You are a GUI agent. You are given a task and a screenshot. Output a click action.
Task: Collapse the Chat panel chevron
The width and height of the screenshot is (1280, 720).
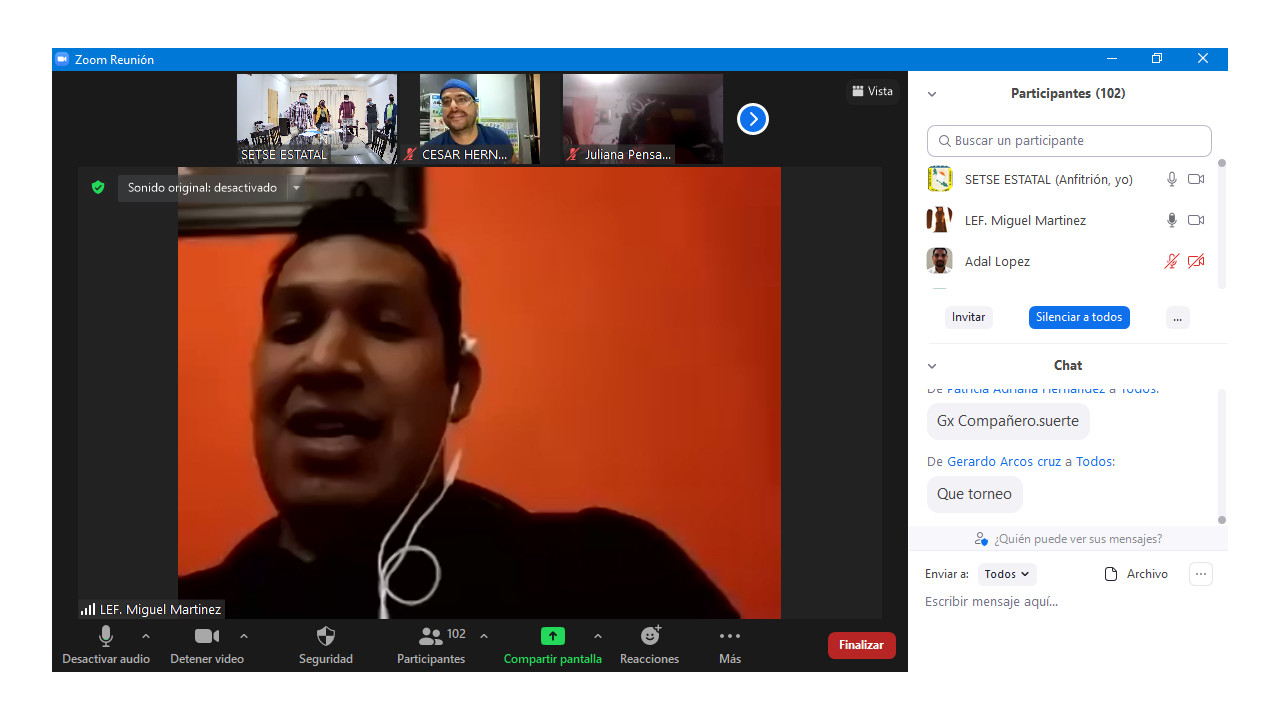(x=932, y=366)
